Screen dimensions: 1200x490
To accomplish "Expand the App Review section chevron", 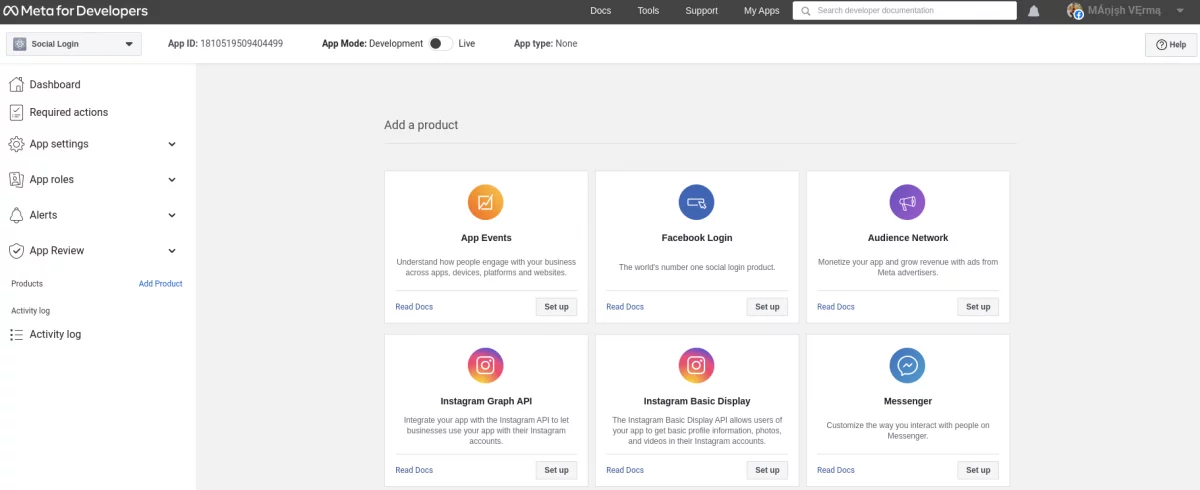I will tap(172, 251).
